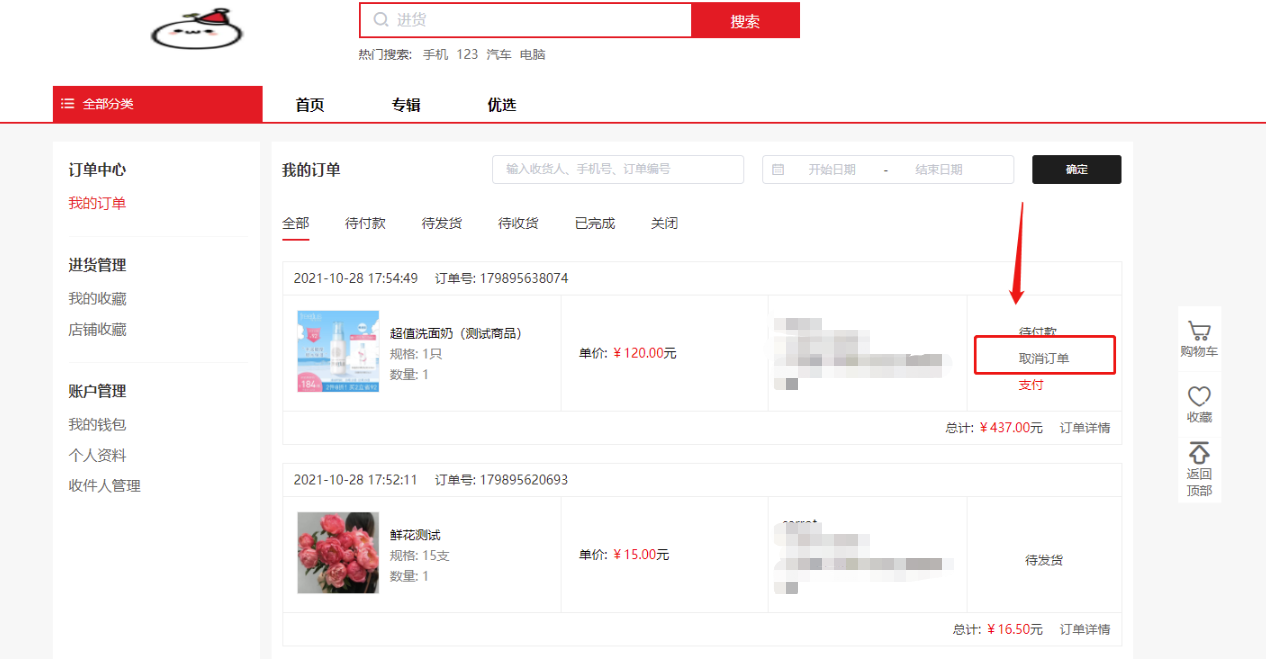Open 订单详情 for the flower order
The height and width of the screenshot is (662, 1266).
tap(1084, 629)
